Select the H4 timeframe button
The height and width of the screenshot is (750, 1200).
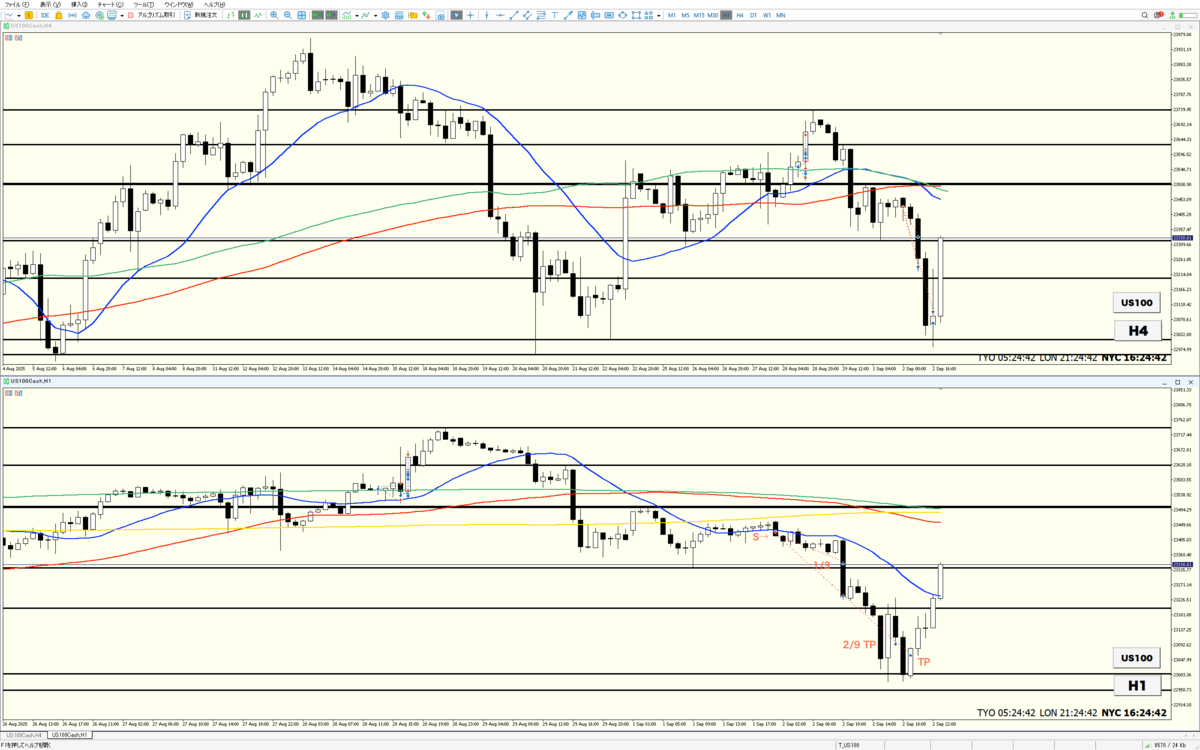pos(740,16)
